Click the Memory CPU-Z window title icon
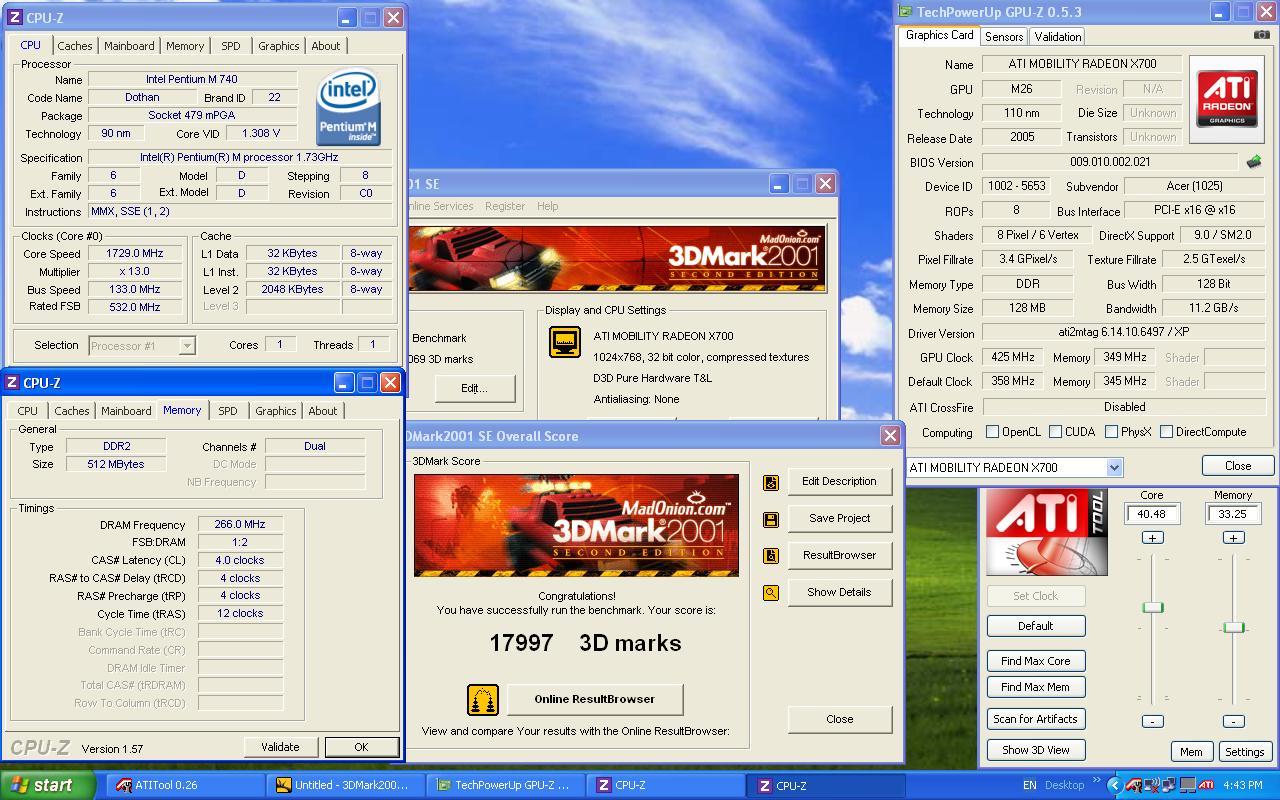 tap(12, 383)
